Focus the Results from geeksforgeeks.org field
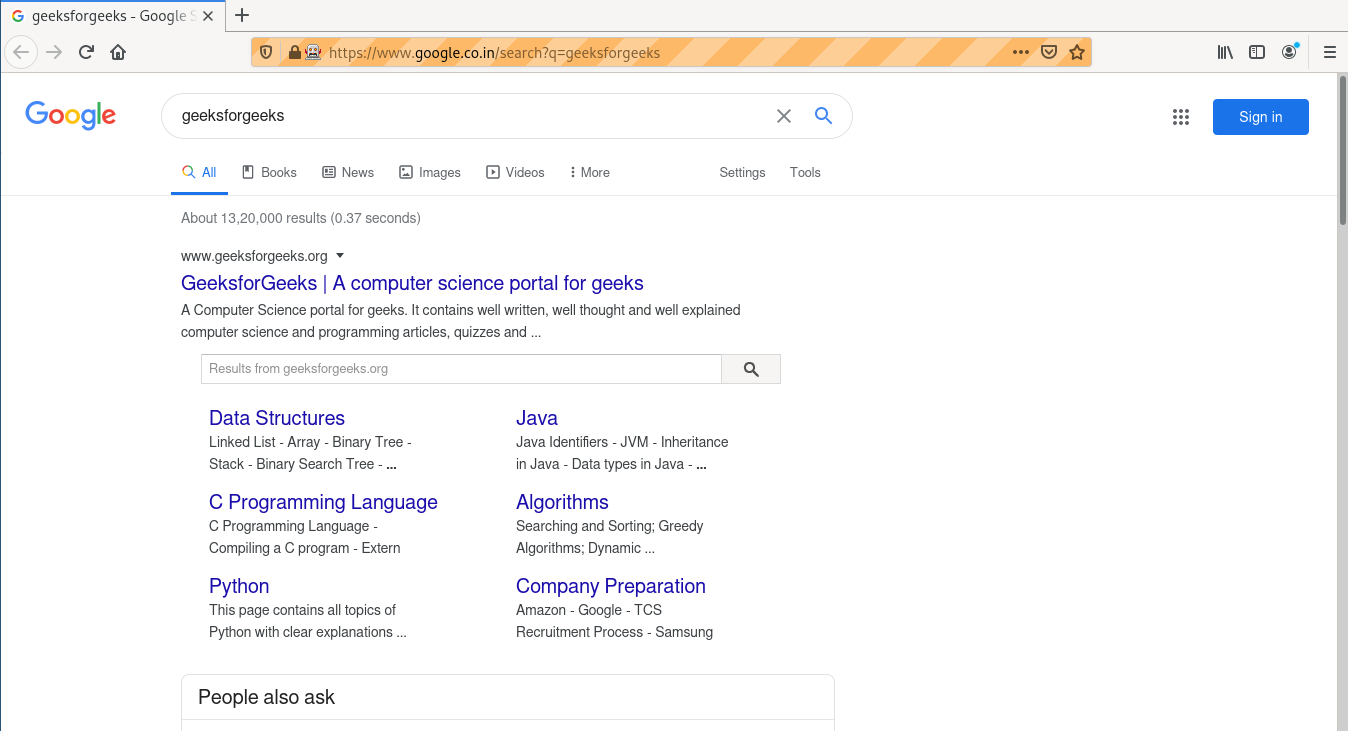This screenshot has height=731, width=1348. 461,369
